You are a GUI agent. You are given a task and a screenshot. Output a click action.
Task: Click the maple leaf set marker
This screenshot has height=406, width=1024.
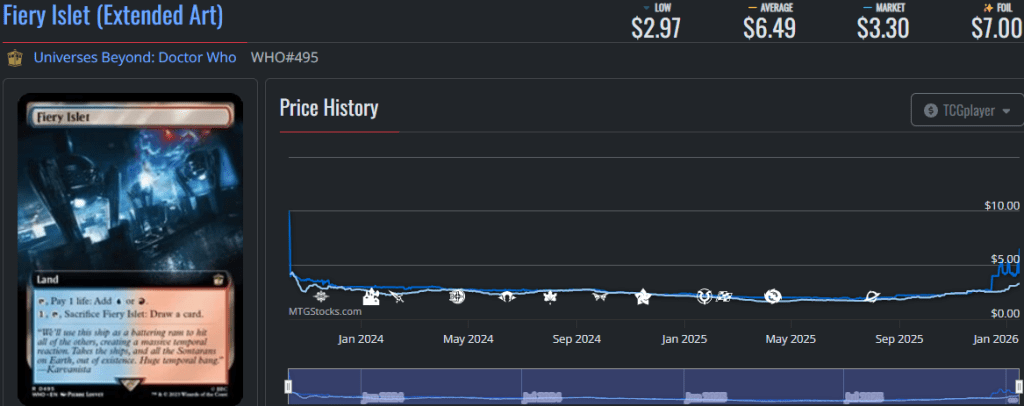[548, 296]
